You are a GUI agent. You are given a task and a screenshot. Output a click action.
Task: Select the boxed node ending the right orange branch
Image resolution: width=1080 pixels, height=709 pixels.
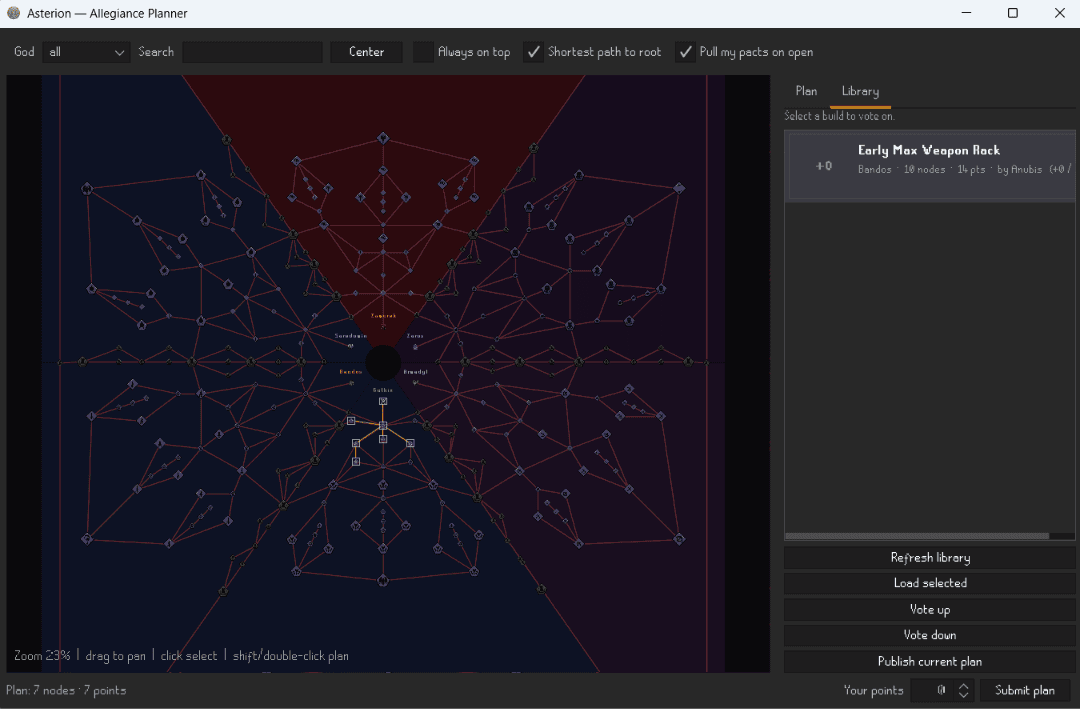pyautogui.click(x=410, y=443)
